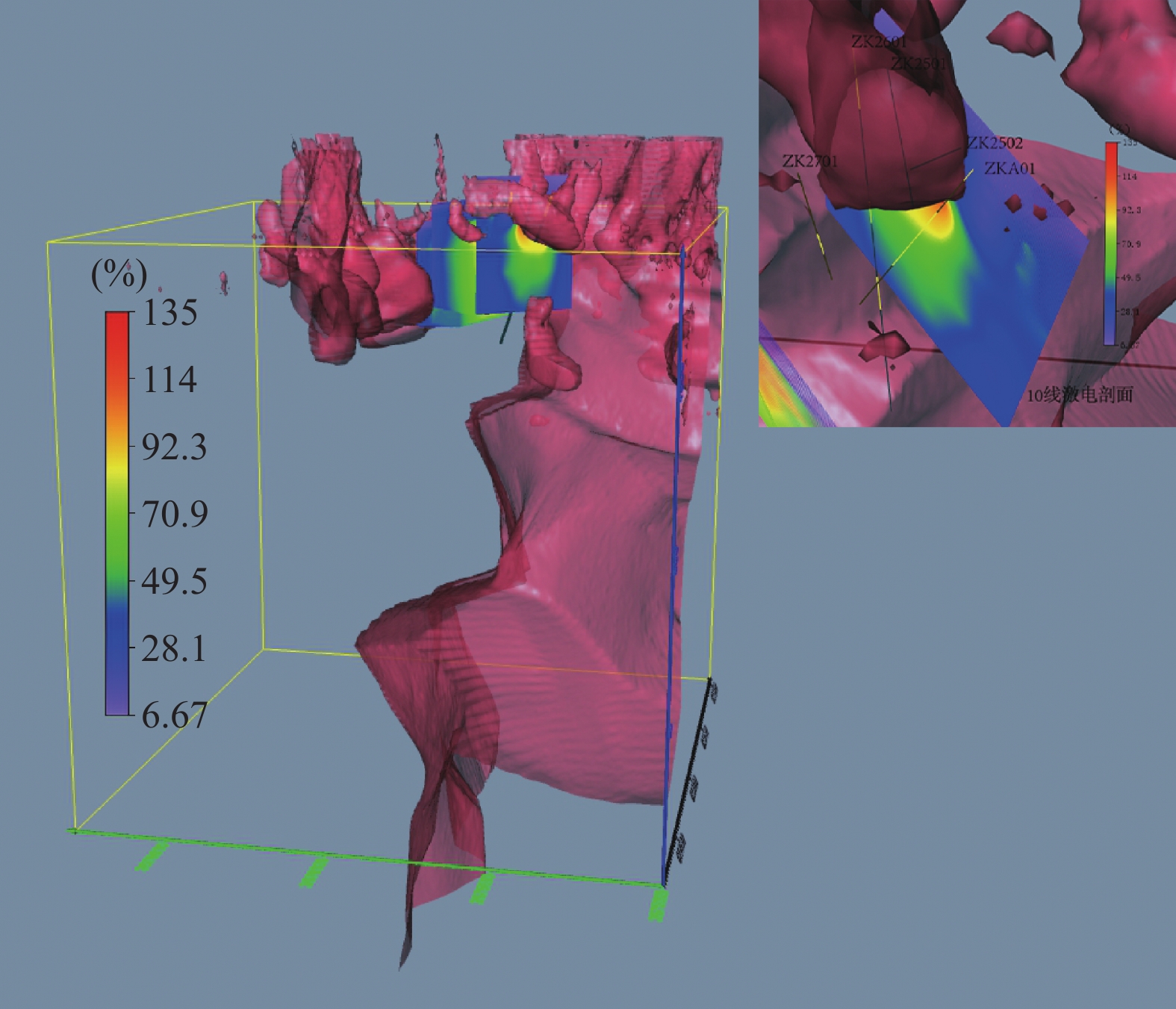Click the 114 legend tick label

[x=170, y=380]
